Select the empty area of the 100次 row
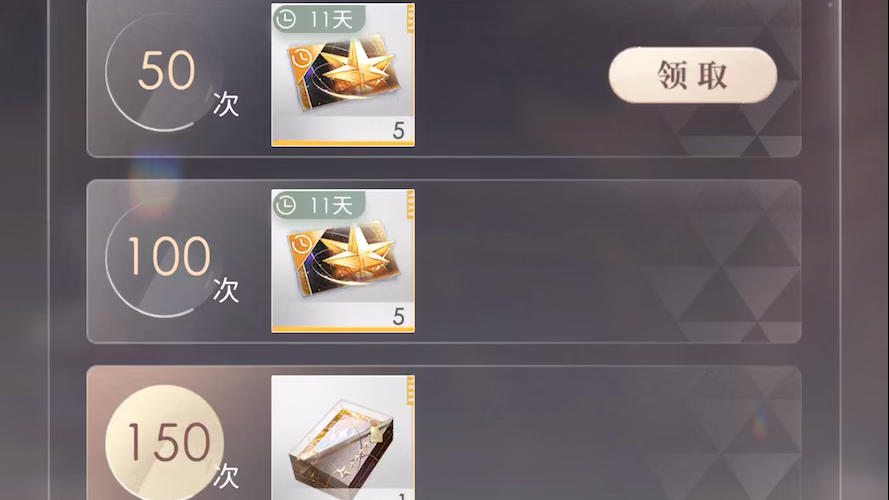889x500 pixels. 607,261
